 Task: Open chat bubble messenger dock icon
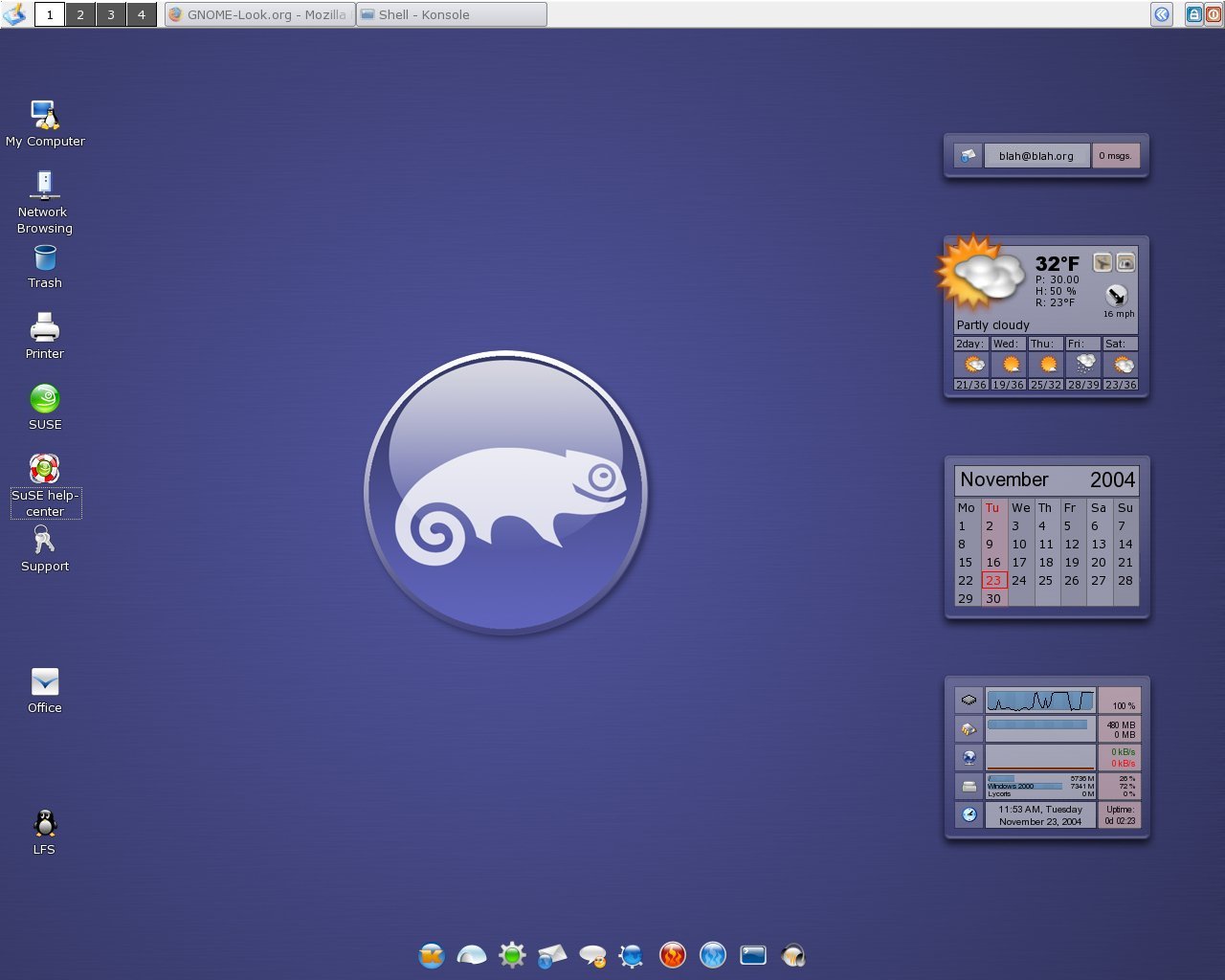click(x=592, y=955)
